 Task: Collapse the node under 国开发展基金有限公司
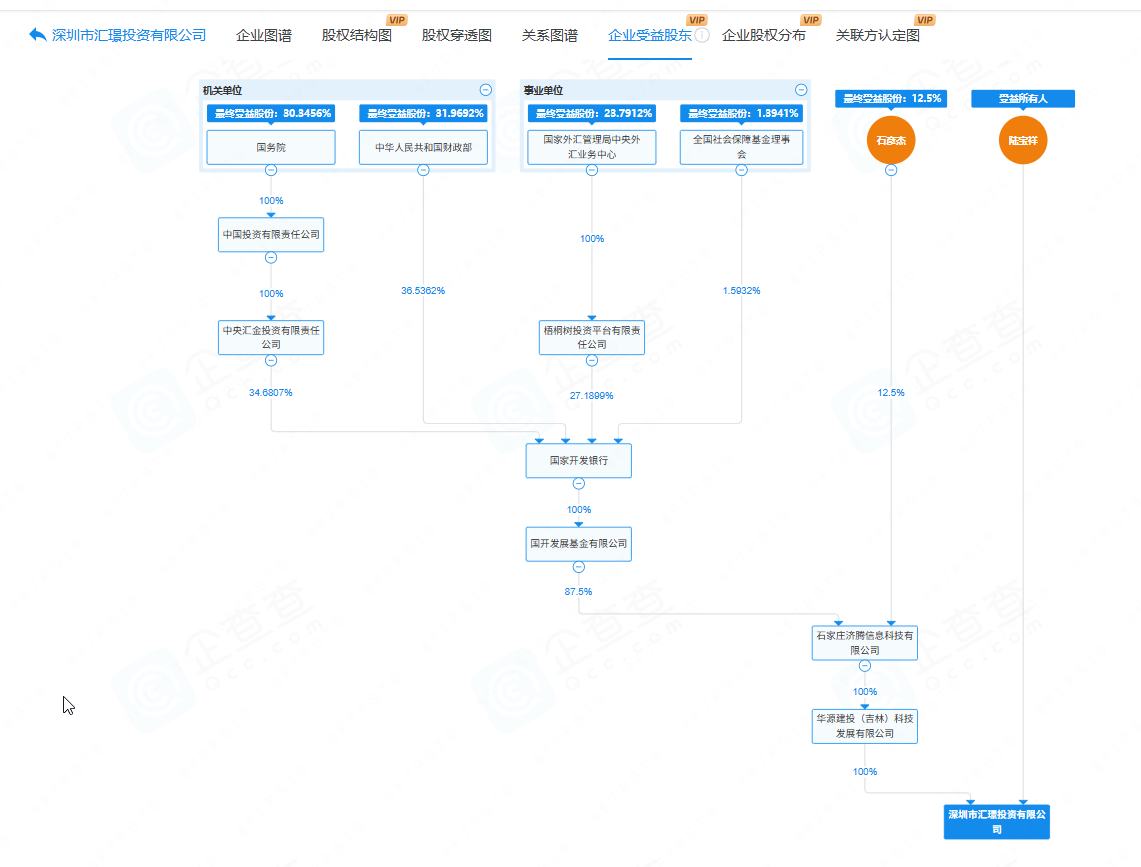click(x=579, y=566)
